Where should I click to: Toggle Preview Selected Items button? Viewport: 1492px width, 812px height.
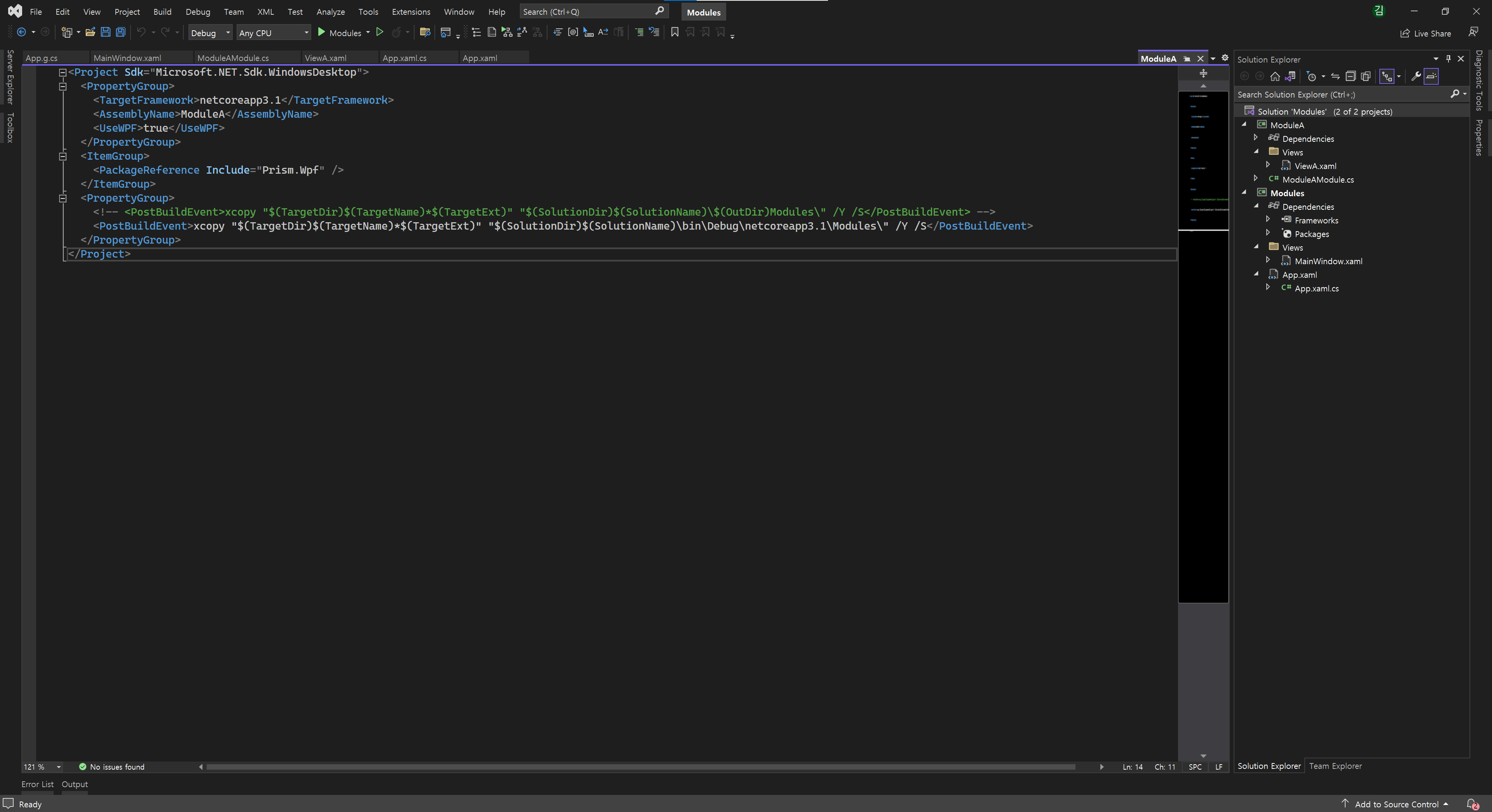pyautogui.click(x=1431, y=77)
